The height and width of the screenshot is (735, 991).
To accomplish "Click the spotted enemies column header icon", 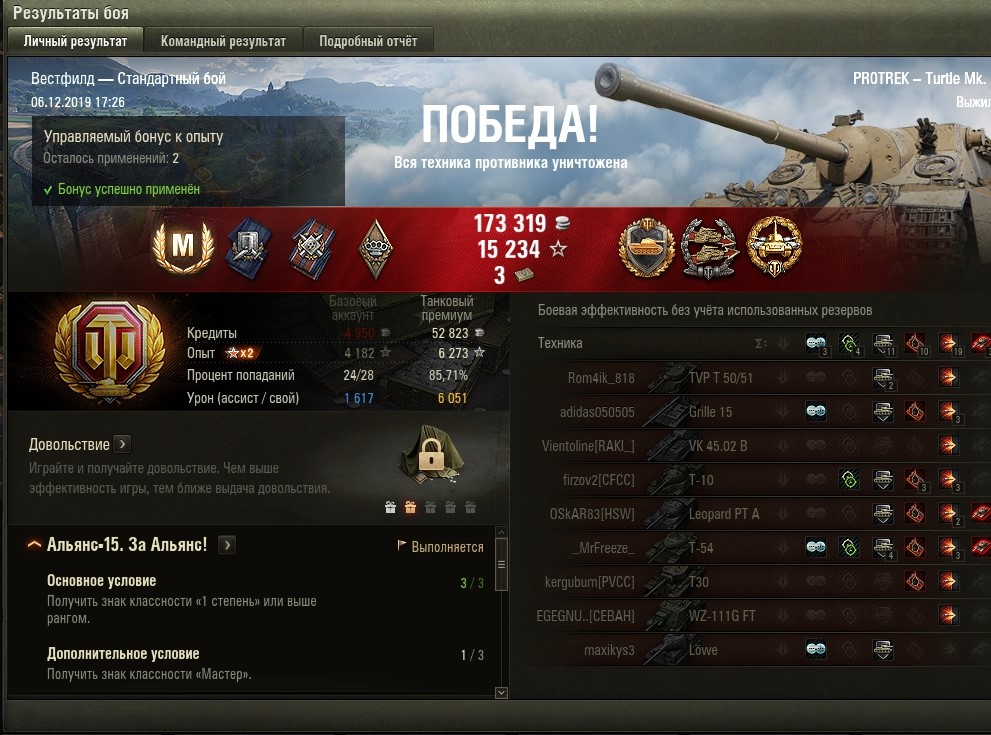I will (816, 344).
